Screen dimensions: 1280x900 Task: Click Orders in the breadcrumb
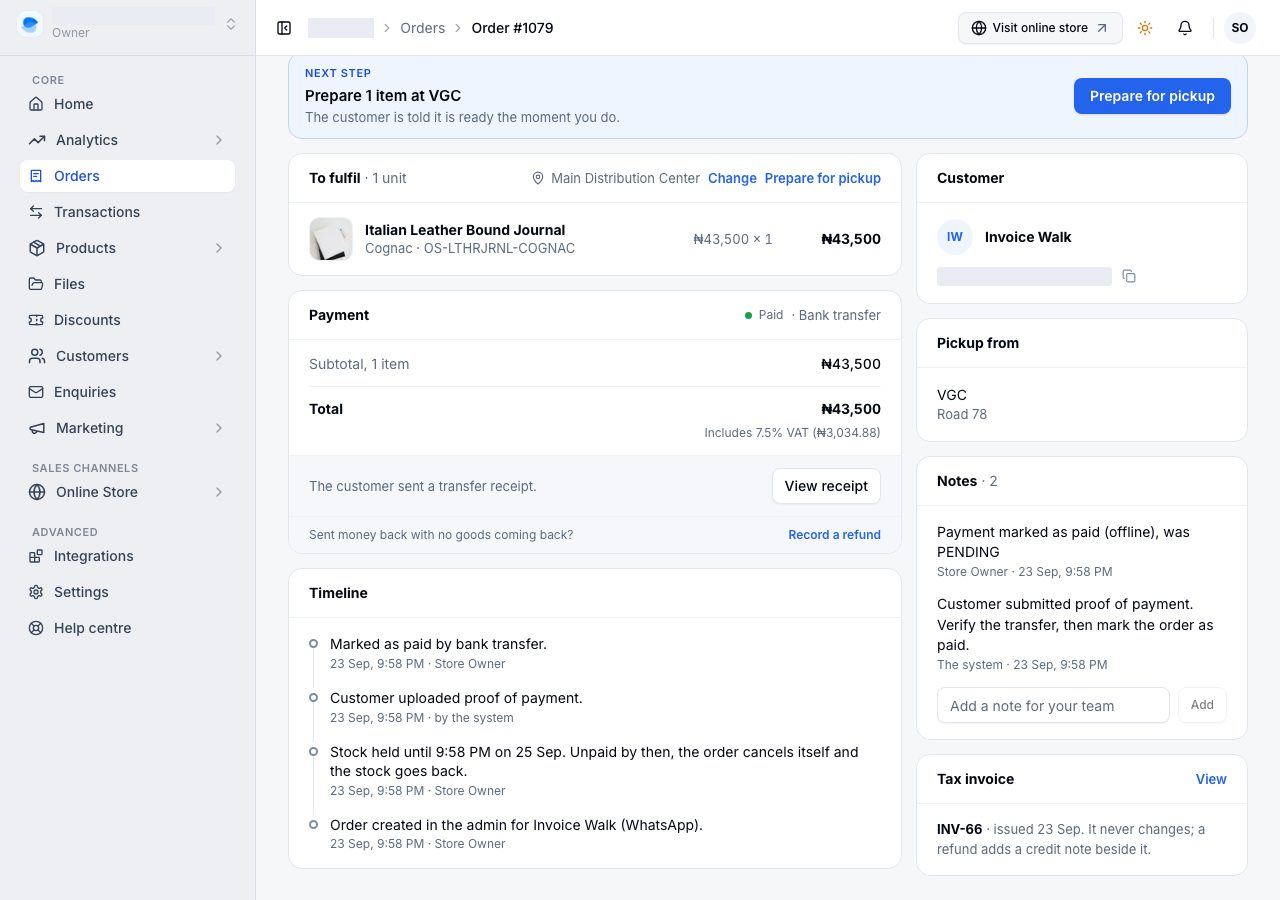[422, 28]
